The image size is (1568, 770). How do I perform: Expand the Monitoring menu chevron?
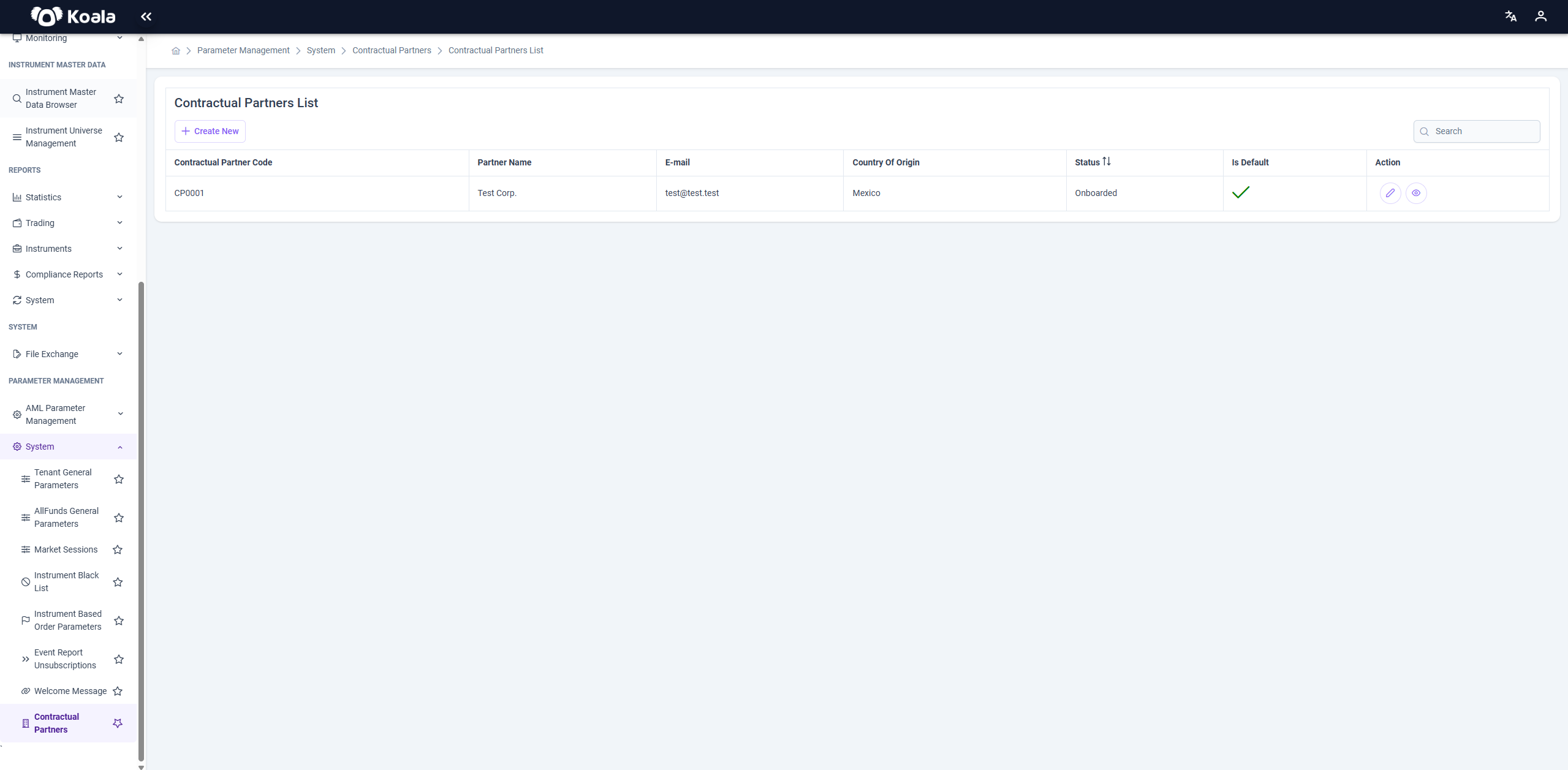(x=119, y=38)
